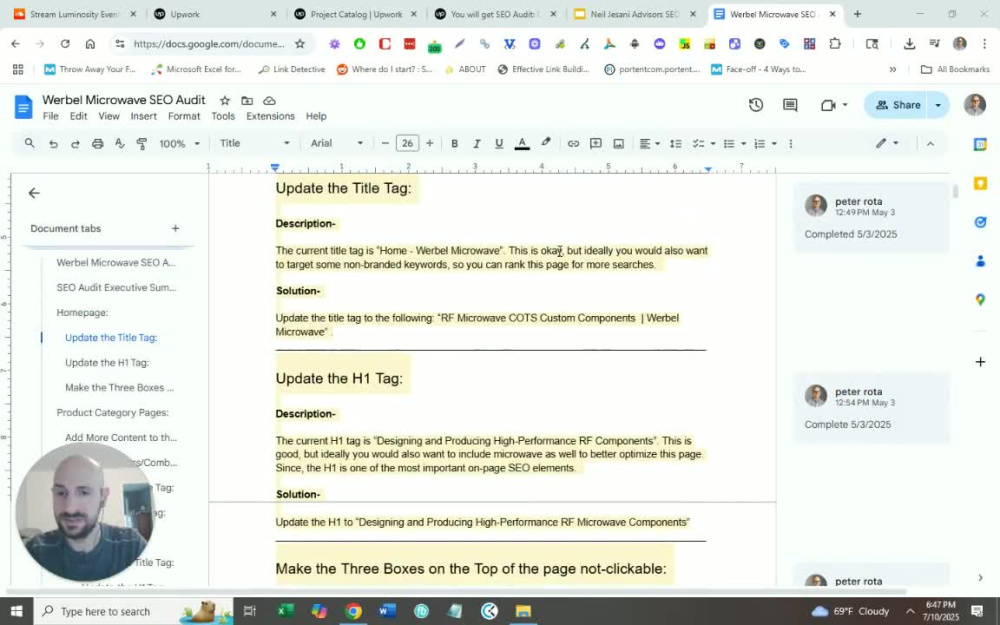Open the Edit menu
Viewport: 1000px width, 625px height.
click(x=78, y=116)
